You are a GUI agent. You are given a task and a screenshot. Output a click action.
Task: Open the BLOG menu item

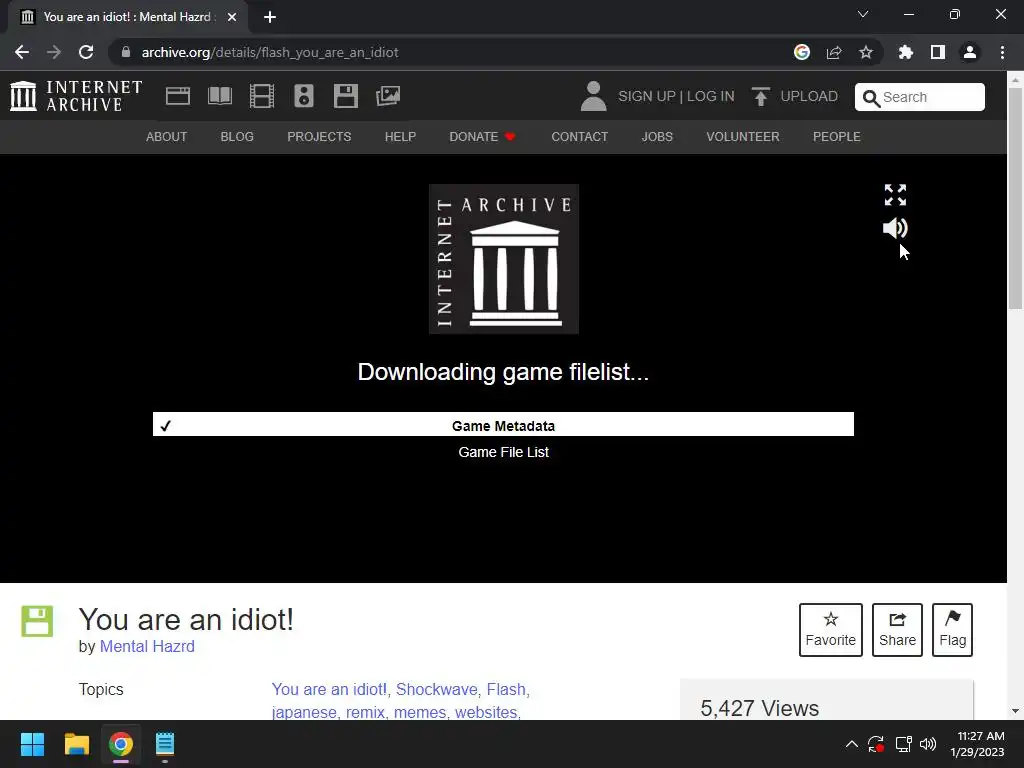(237, 136)
